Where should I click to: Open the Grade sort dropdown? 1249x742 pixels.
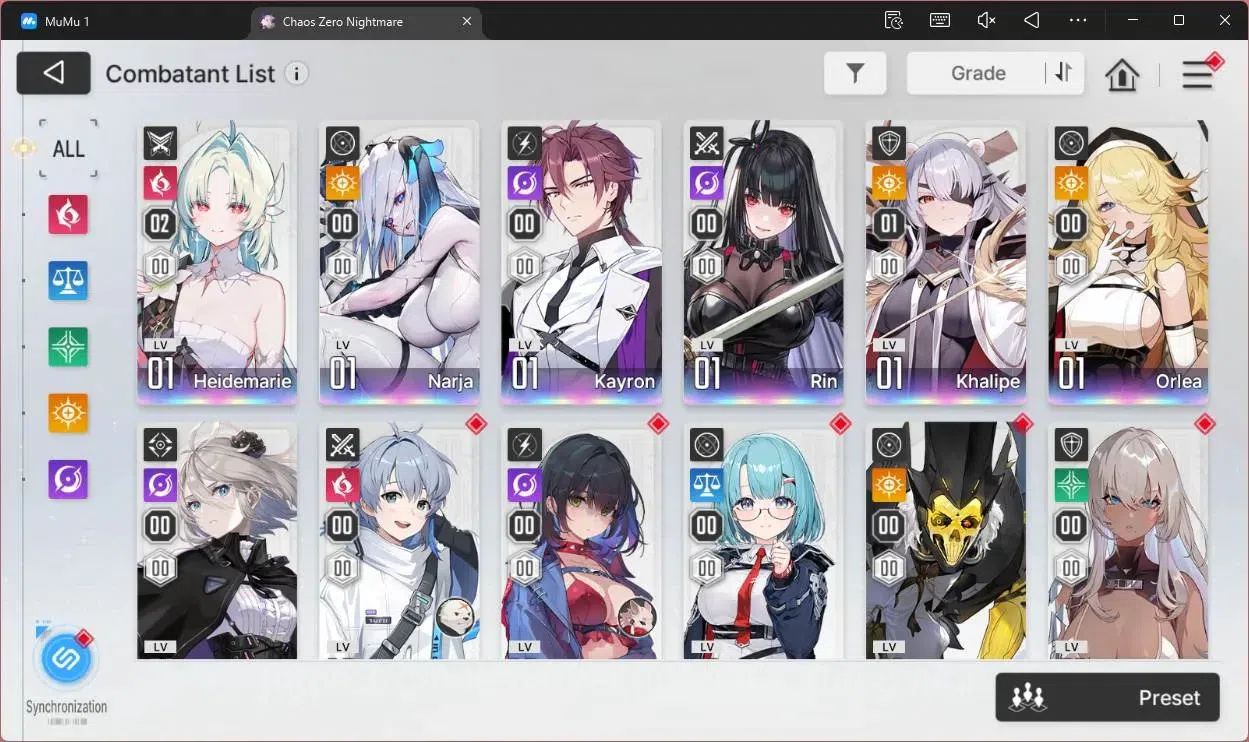click(977, 73)
